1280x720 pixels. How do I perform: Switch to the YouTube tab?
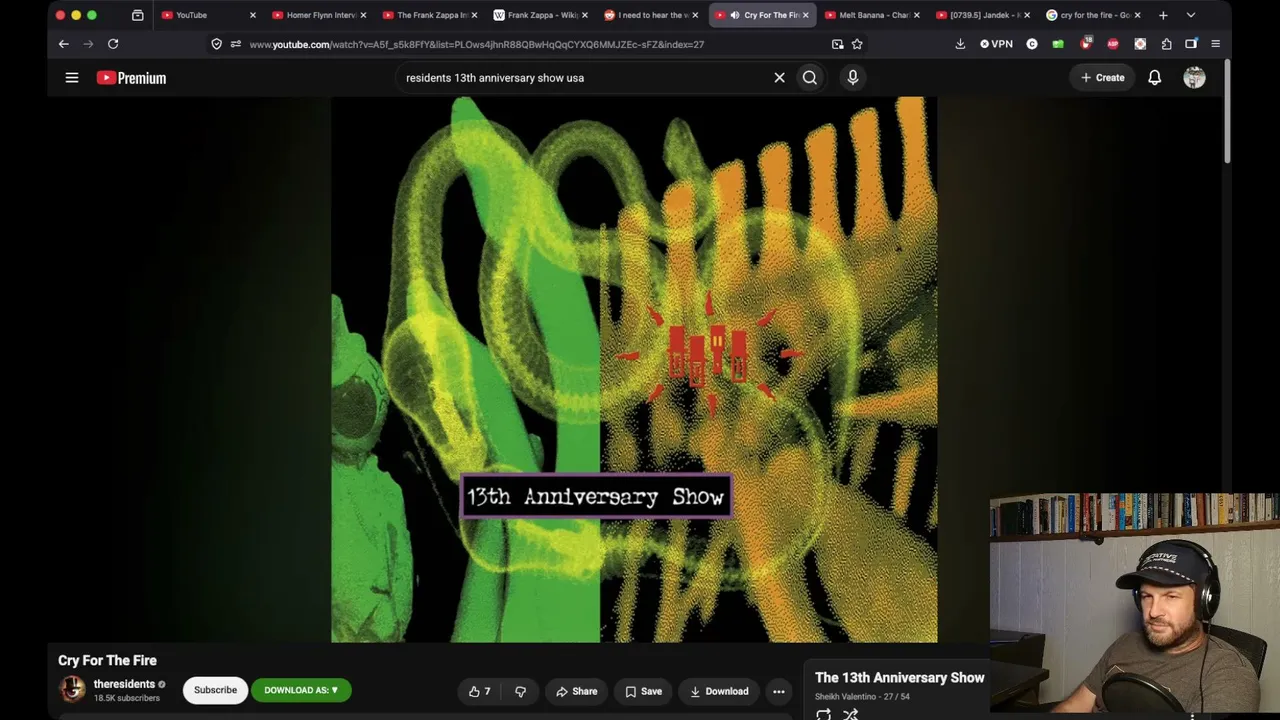pyautogui.click(x=203, y=15)
